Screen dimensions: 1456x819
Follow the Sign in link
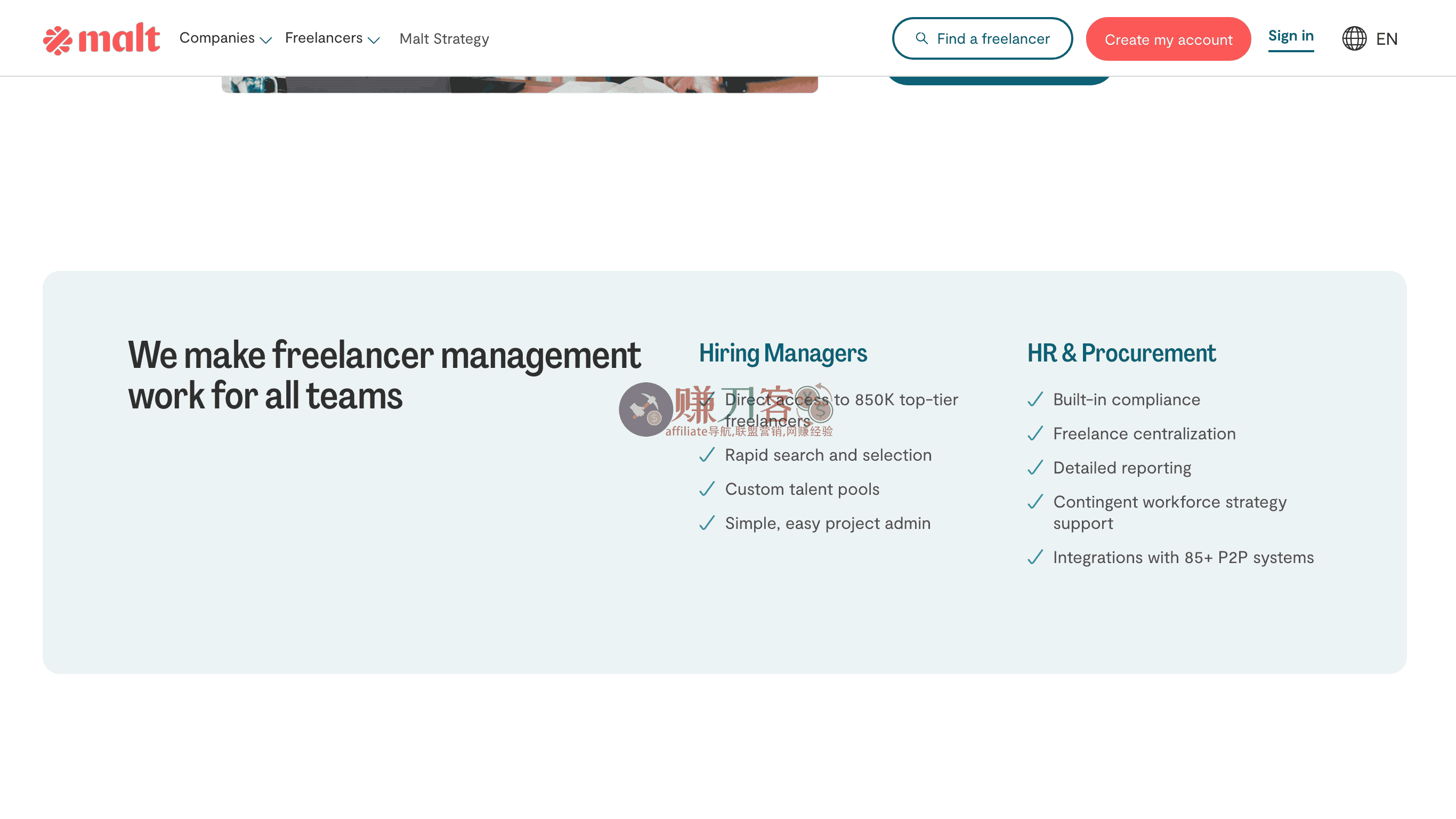(x=1290, y=36)
